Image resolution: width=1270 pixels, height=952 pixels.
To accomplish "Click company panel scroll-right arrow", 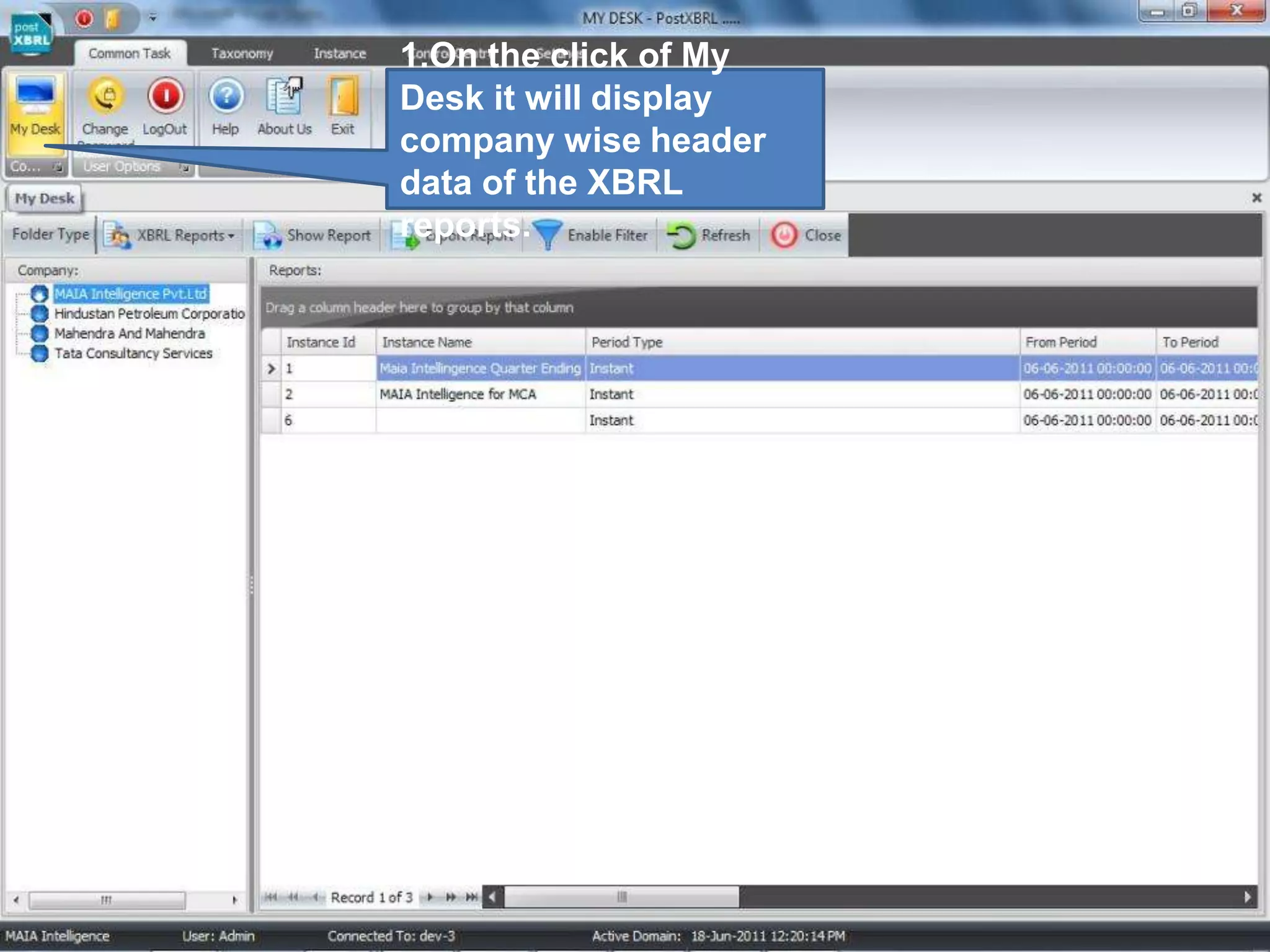I will coord(234,899).
